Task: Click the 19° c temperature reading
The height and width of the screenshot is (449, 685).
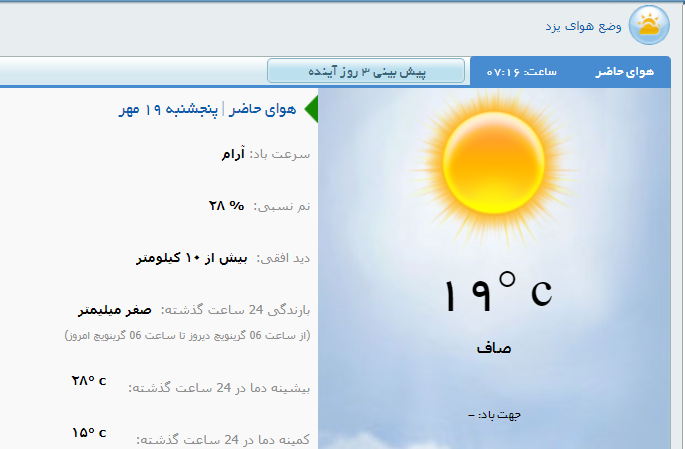Action: click(x=497, y=293)
